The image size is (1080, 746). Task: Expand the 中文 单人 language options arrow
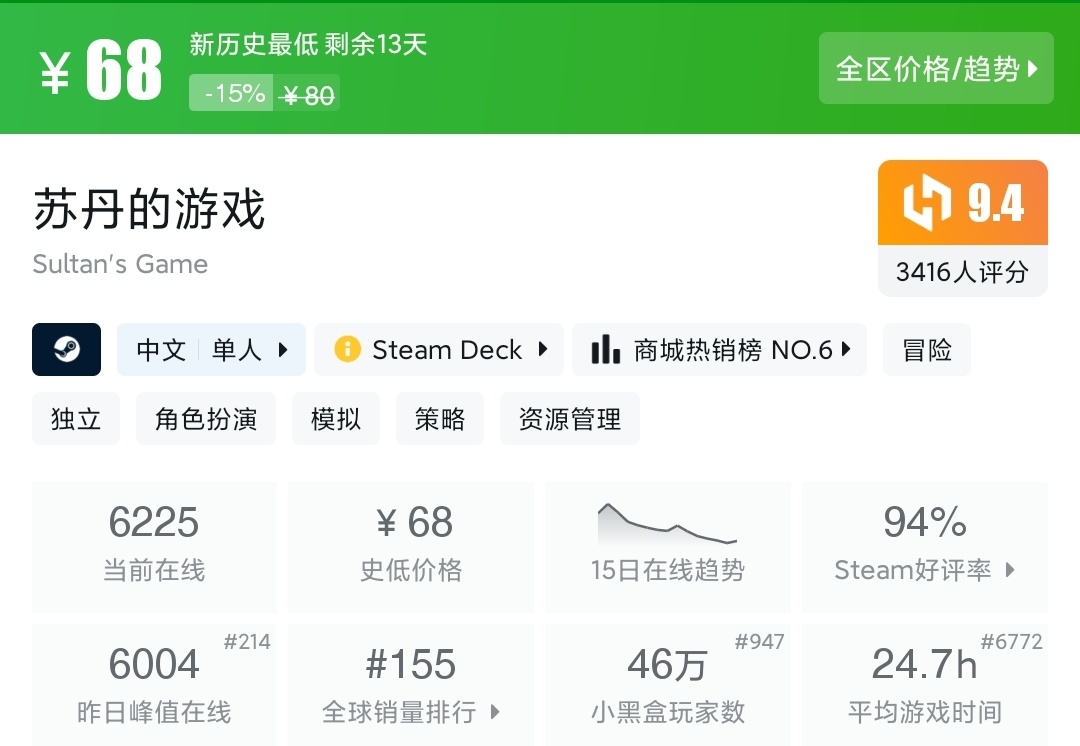click(x=283, y=350)
